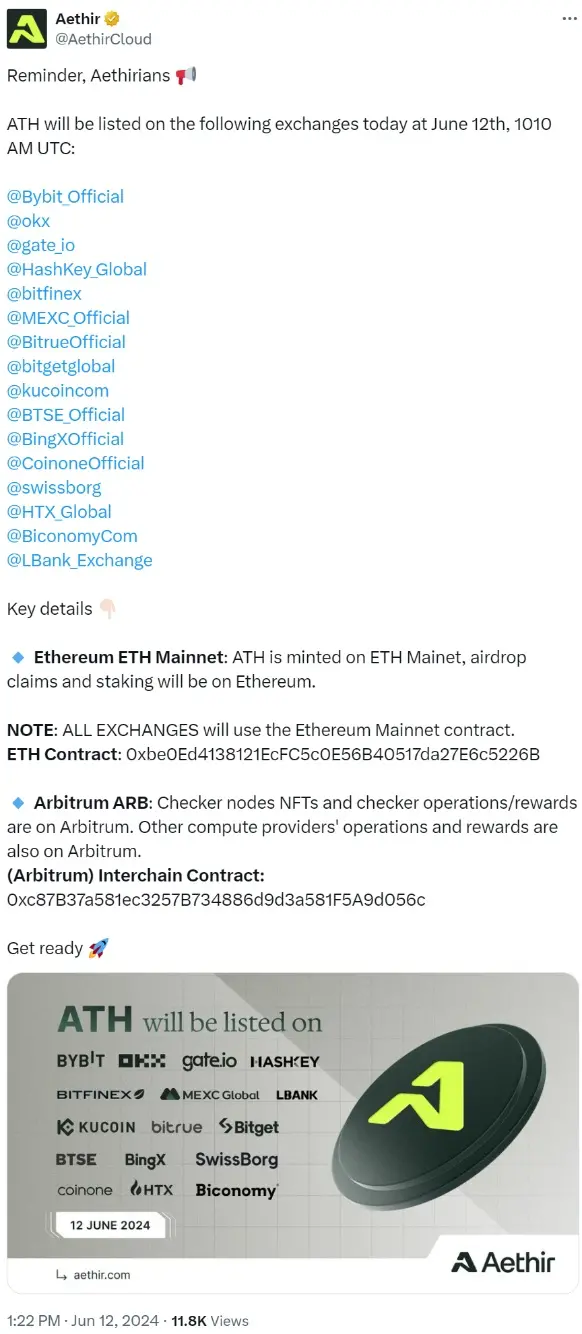Select the @HashKey_Global mention
Viewport: 582px width, 1334px height.
(x=77, y=269)
